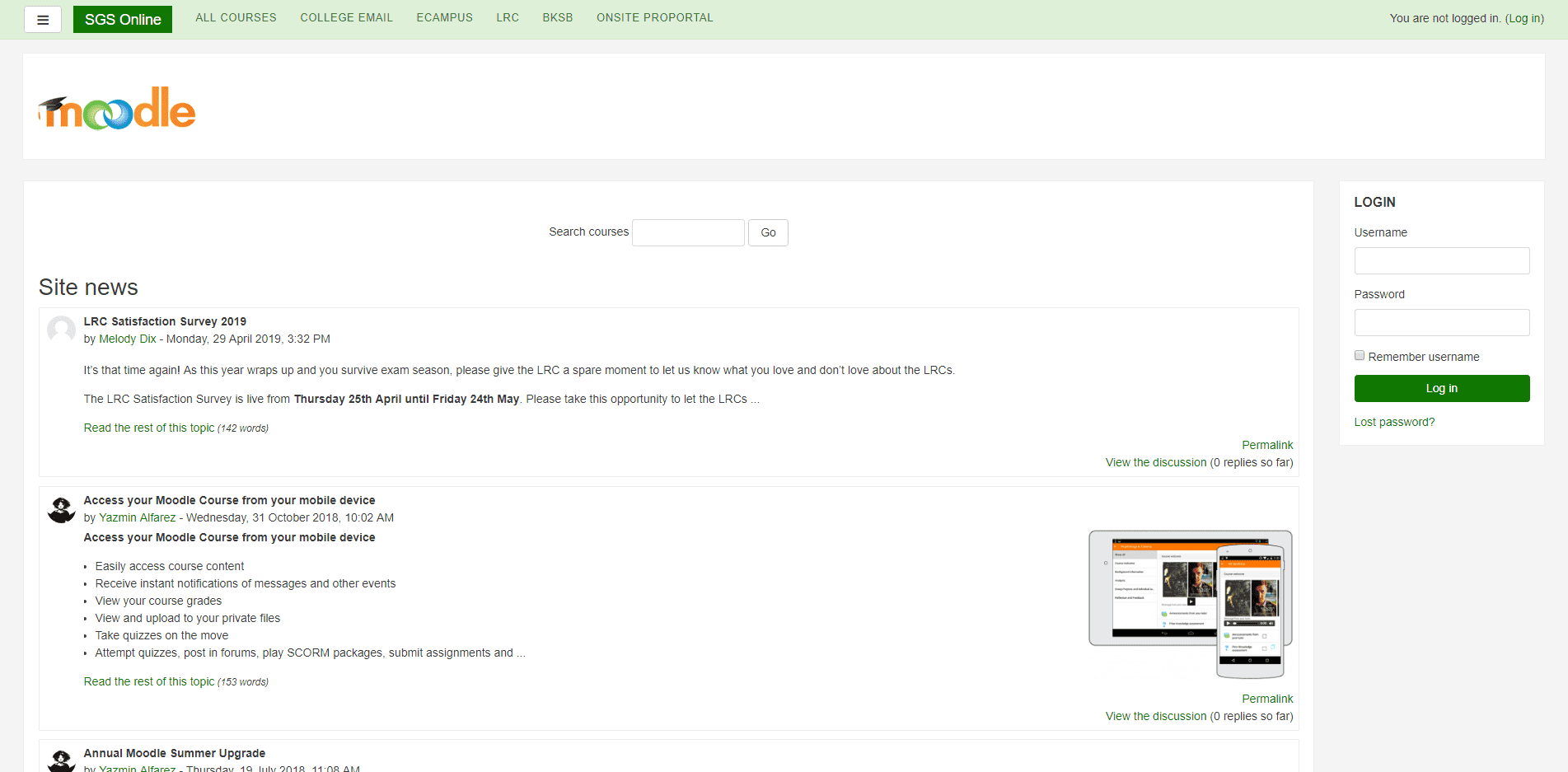Image resolution: width=1568 pixels, height=772 pixels.
Task: Open COLLEGE EMAIL from top navigation
Action: [x=346, y=17]
